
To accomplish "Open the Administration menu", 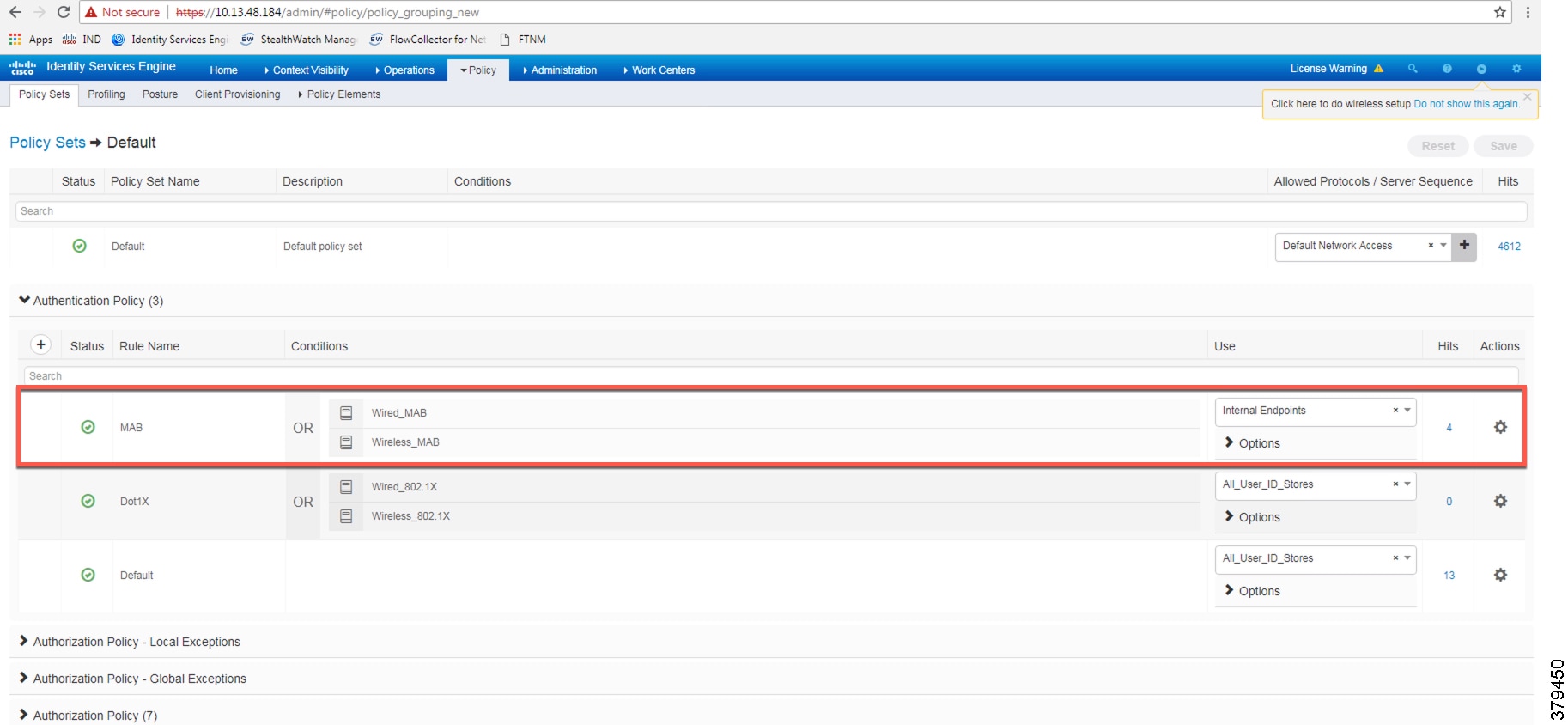I will coord(560,70).
